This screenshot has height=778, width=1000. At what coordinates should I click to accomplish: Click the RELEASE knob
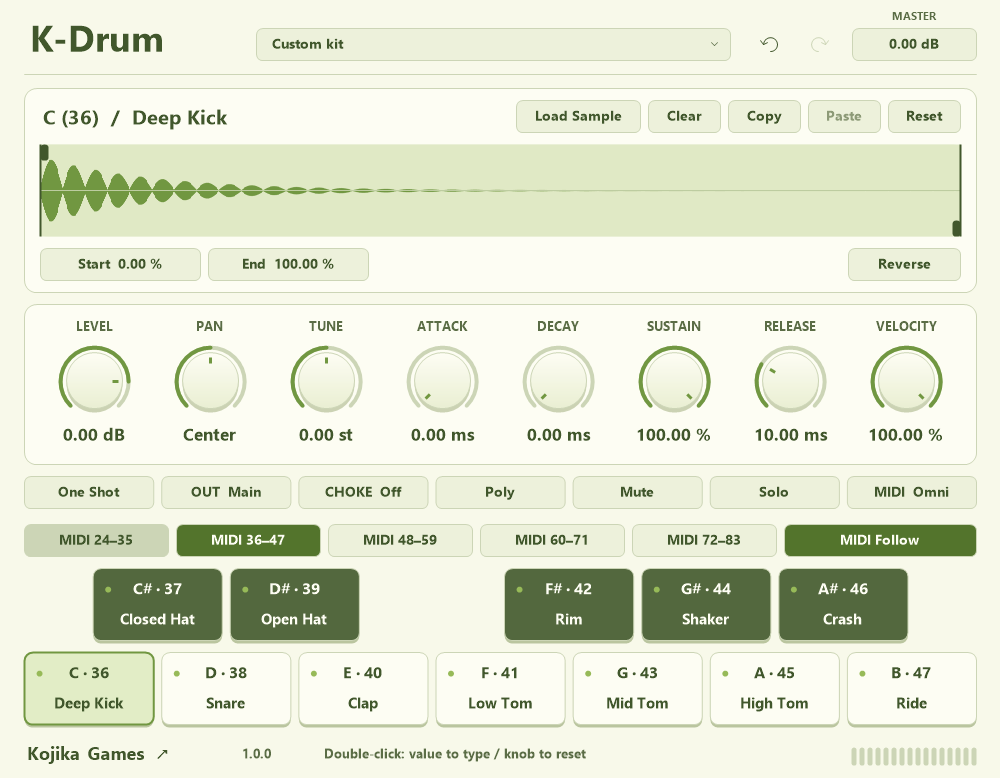pos(791,381)
